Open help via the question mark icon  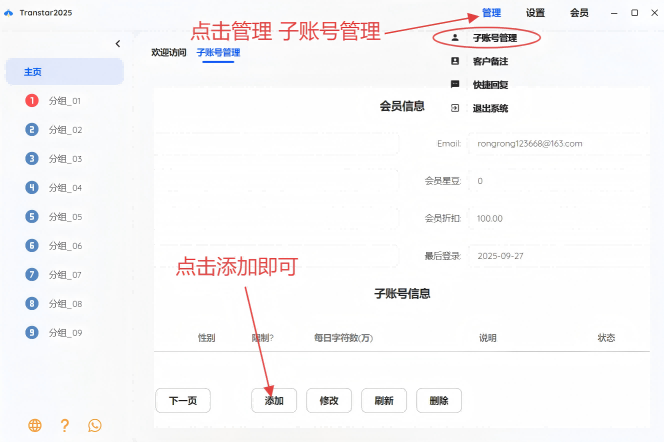[65, 425]
